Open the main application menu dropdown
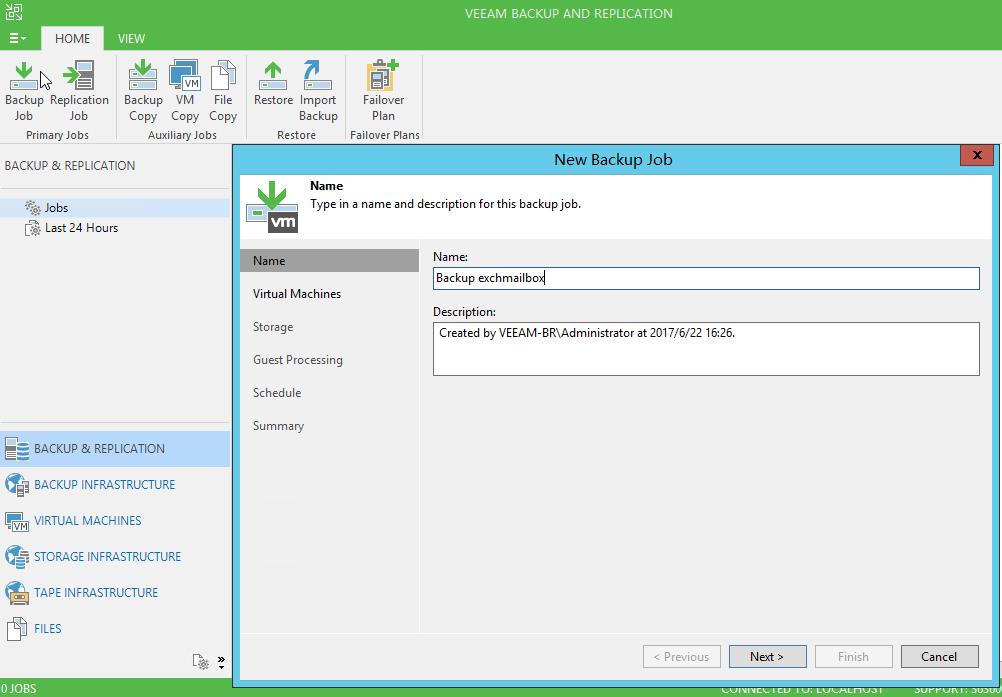 (17, 38)
